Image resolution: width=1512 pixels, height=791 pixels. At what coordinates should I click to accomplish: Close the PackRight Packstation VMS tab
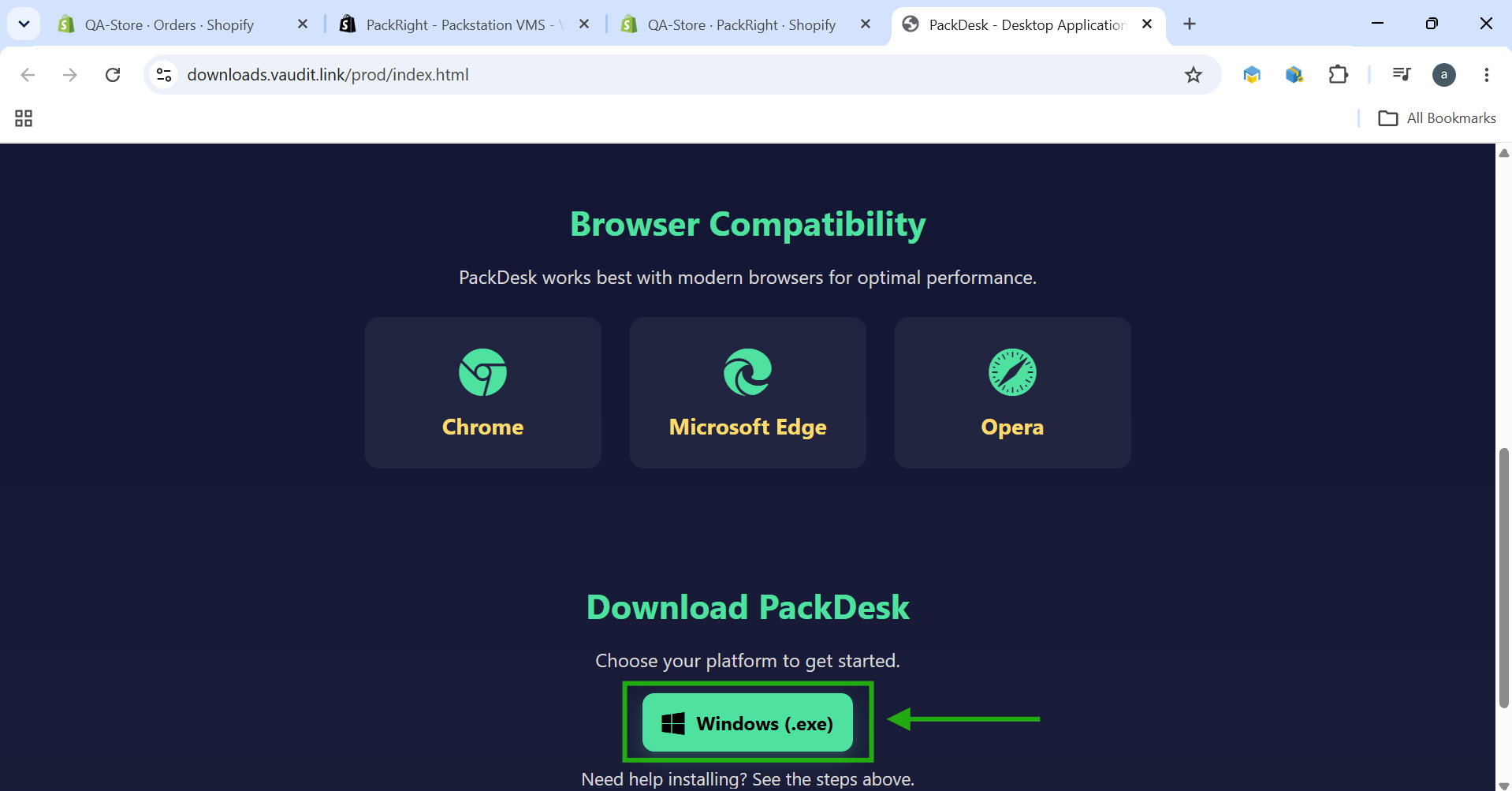click(x=584, y=24)
